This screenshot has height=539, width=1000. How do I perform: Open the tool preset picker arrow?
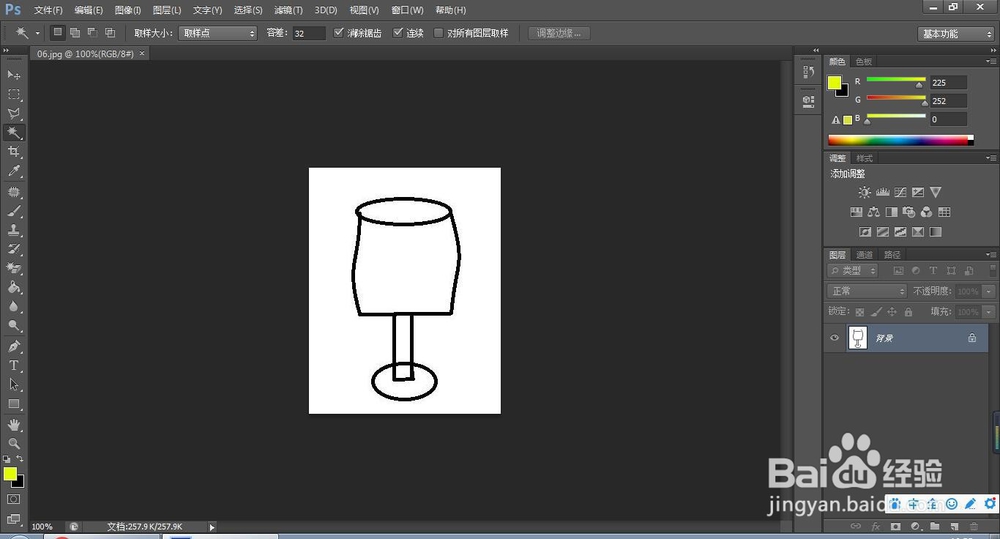38,33
